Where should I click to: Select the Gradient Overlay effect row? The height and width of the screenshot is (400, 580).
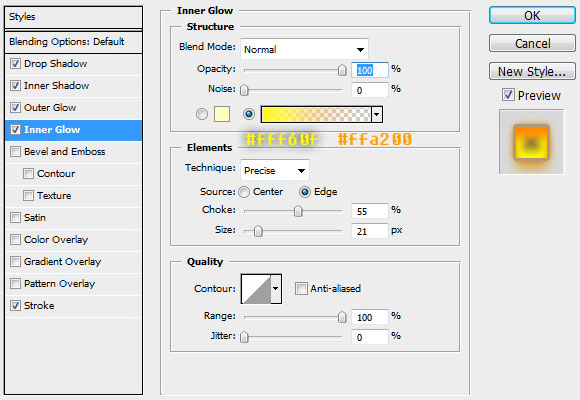(73, 262)
